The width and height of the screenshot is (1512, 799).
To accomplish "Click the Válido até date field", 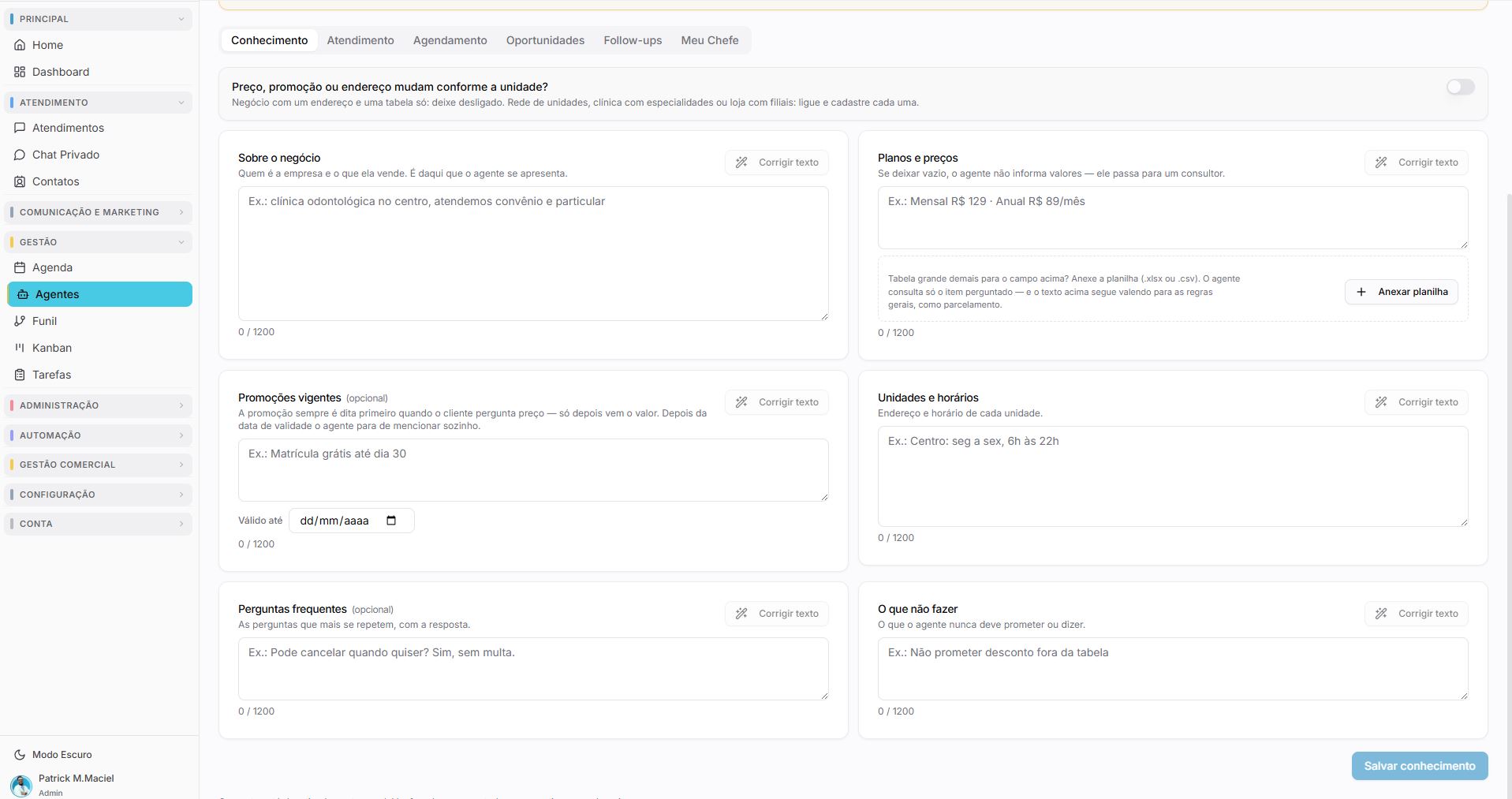I will tap(352, 521).
